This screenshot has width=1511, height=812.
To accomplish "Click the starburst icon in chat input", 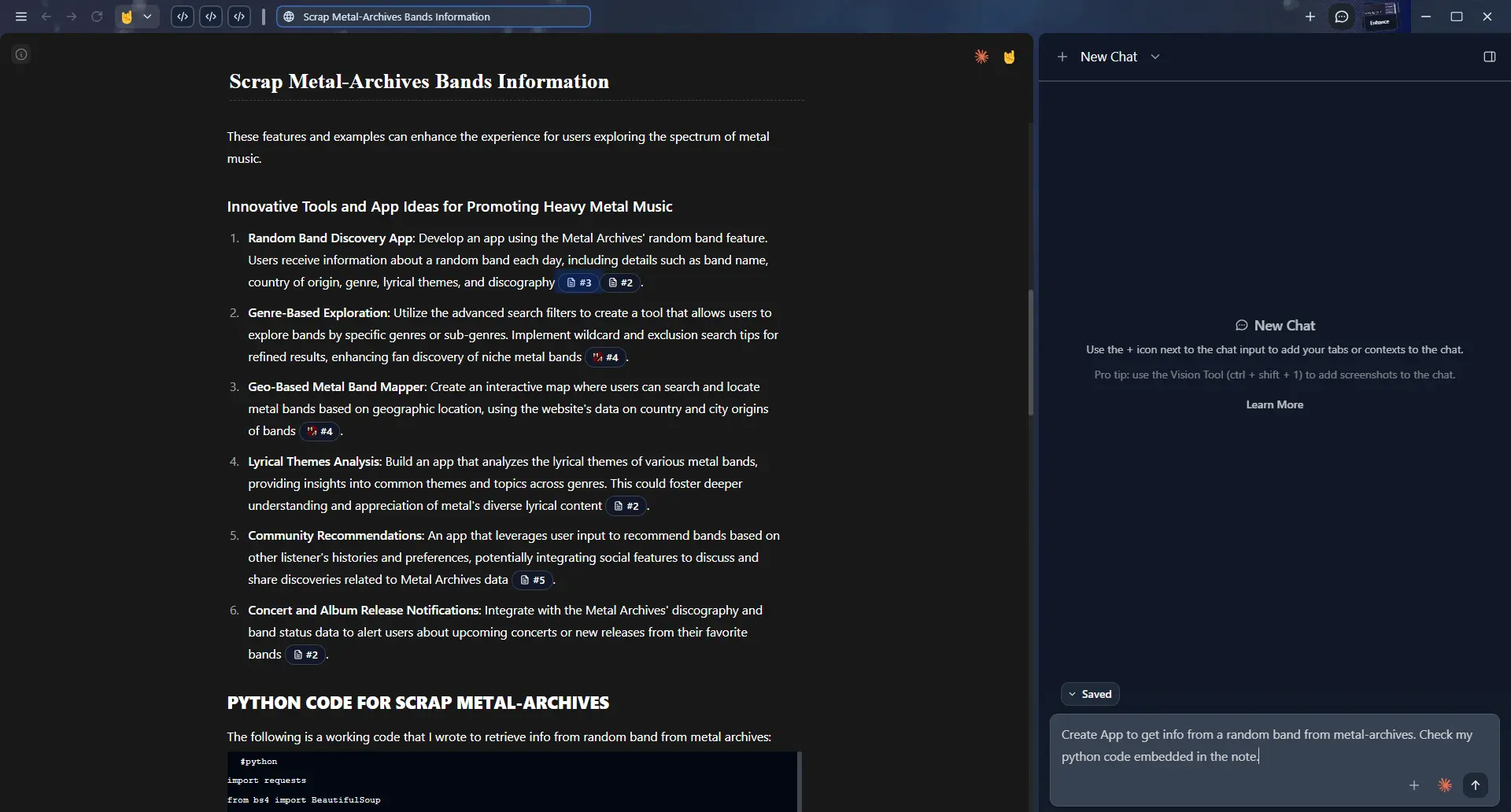I will click(x=1445, y=785).
